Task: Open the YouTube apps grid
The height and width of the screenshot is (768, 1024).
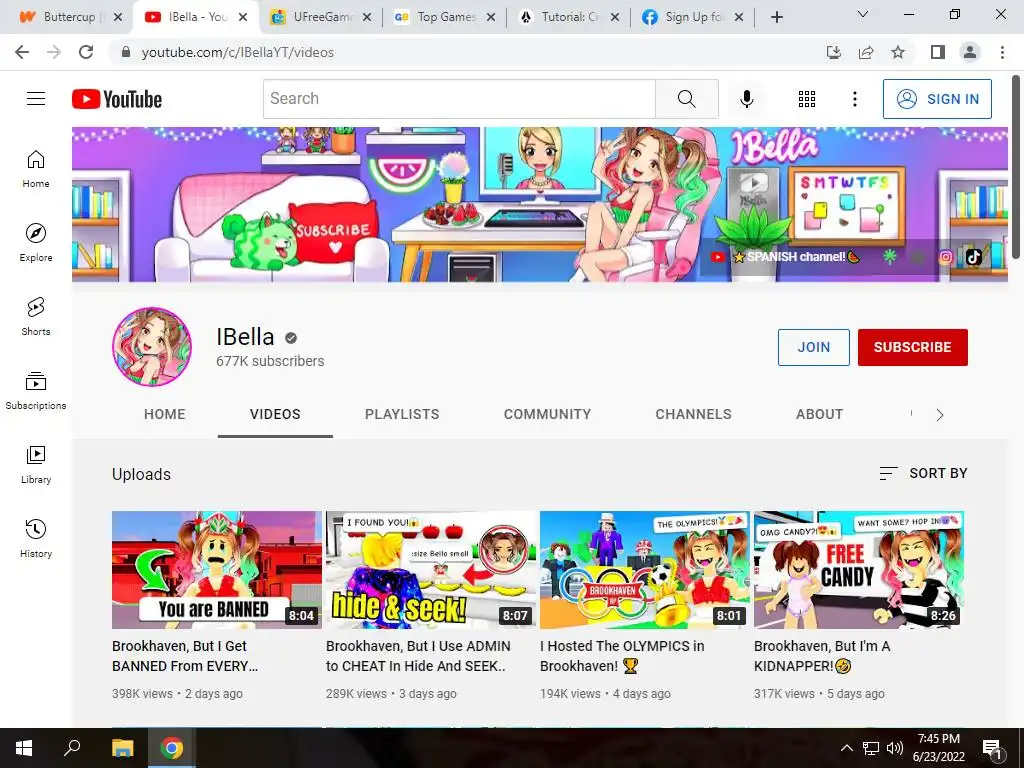Action: pos(807,99)
